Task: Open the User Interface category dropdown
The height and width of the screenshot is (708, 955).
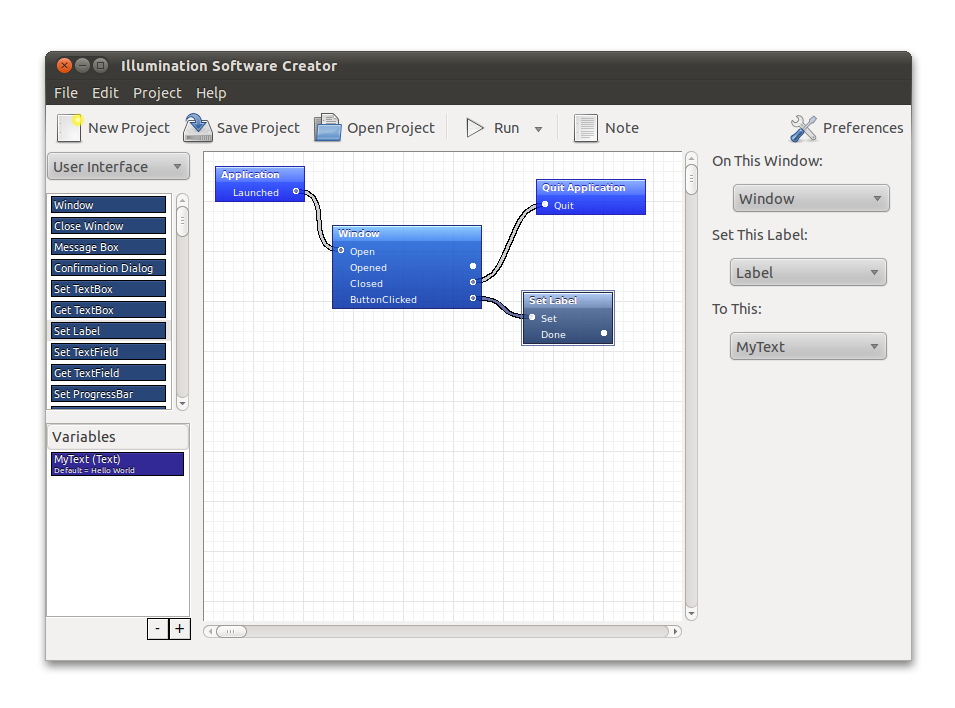Action: pyautogui.click(x=118, y=166)
